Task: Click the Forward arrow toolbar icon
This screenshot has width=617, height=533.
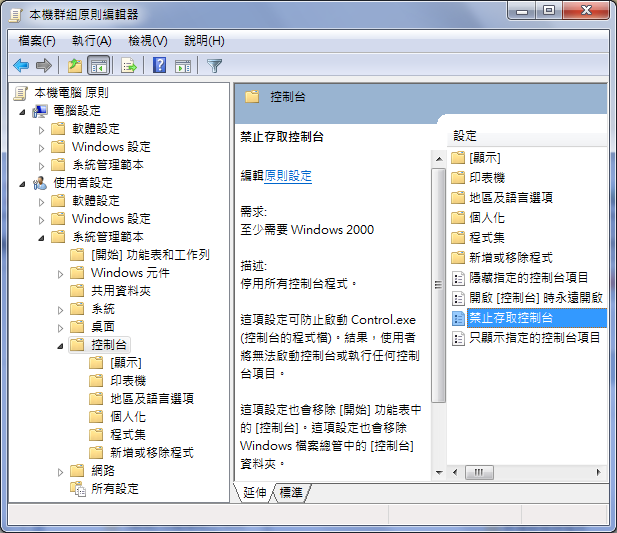Action: coord(44,65)
